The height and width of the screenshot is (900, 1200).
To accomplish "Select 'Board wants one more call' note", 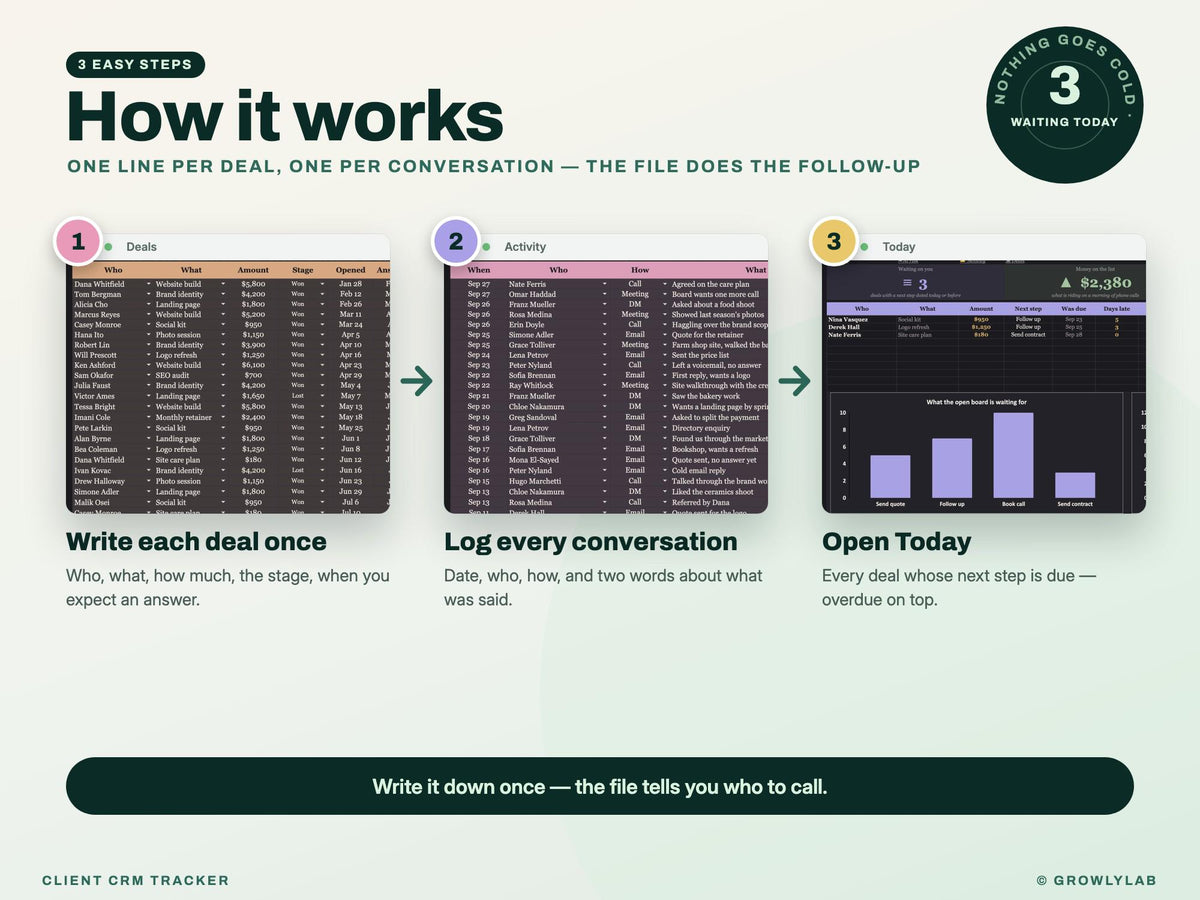I will pyautogui.click(x=715, y=295).
